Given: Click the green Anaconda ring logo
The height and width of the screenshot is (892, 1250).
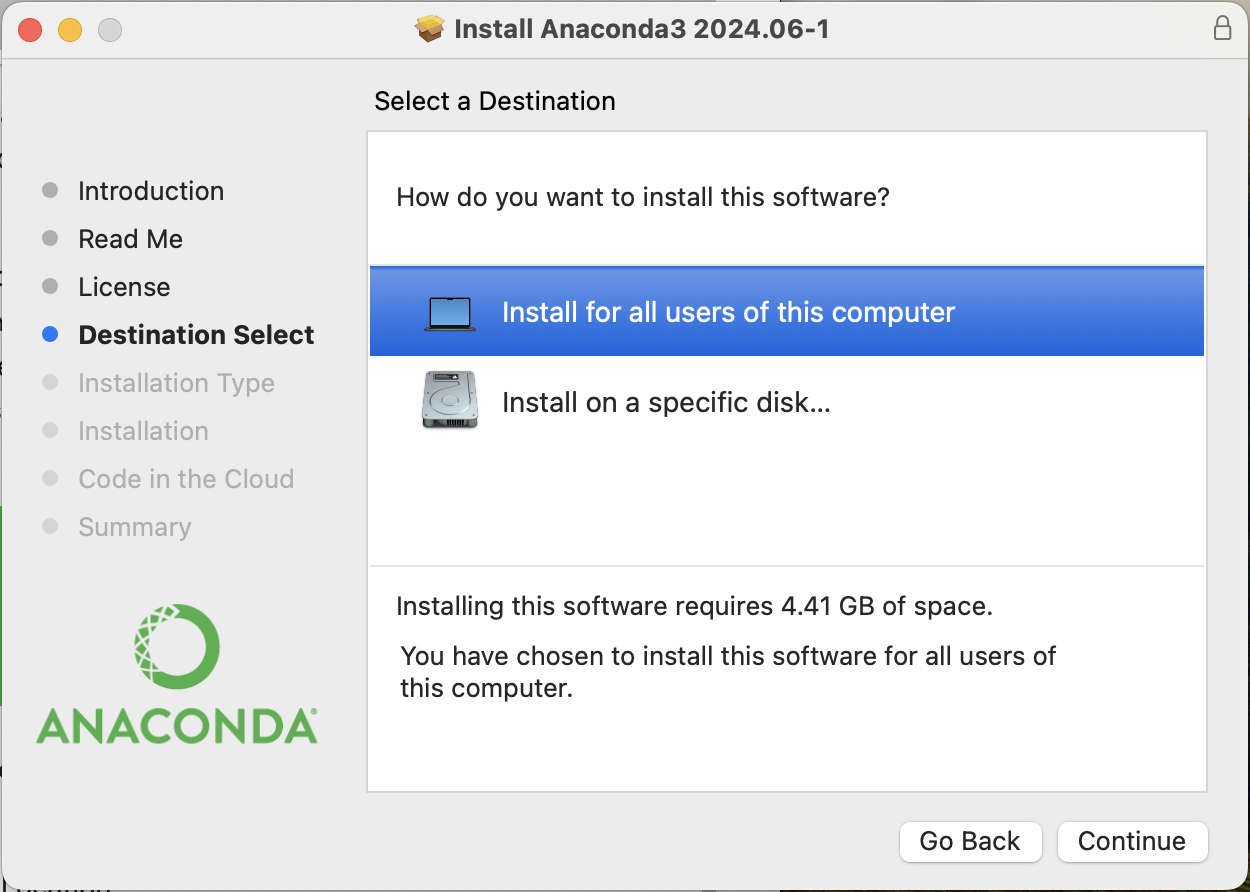Looking at the screenshot, I should (x=176, y=646).
